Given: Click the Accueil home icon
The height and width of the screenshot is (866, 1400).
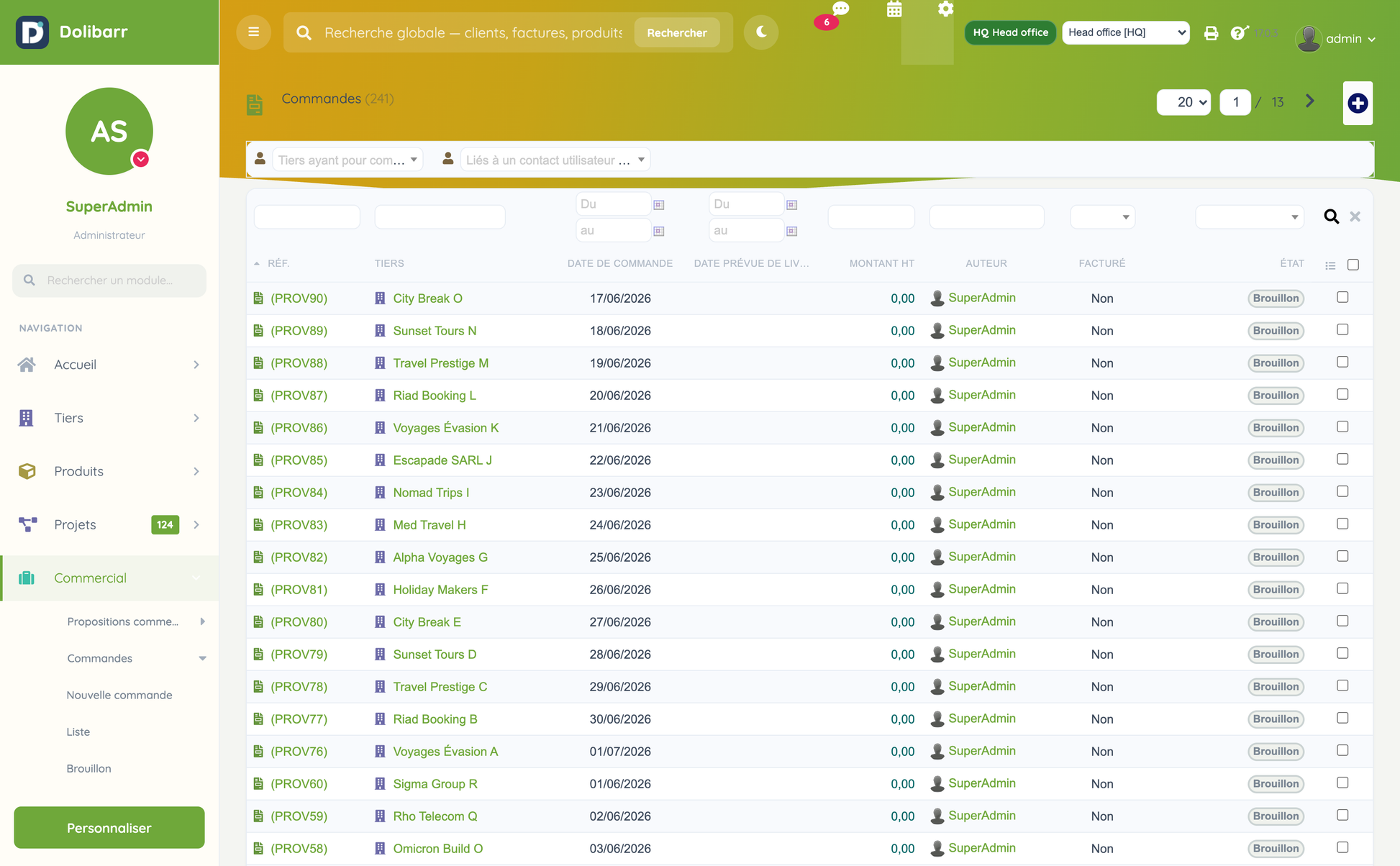Looking at the screenshot, I should 27,365.
